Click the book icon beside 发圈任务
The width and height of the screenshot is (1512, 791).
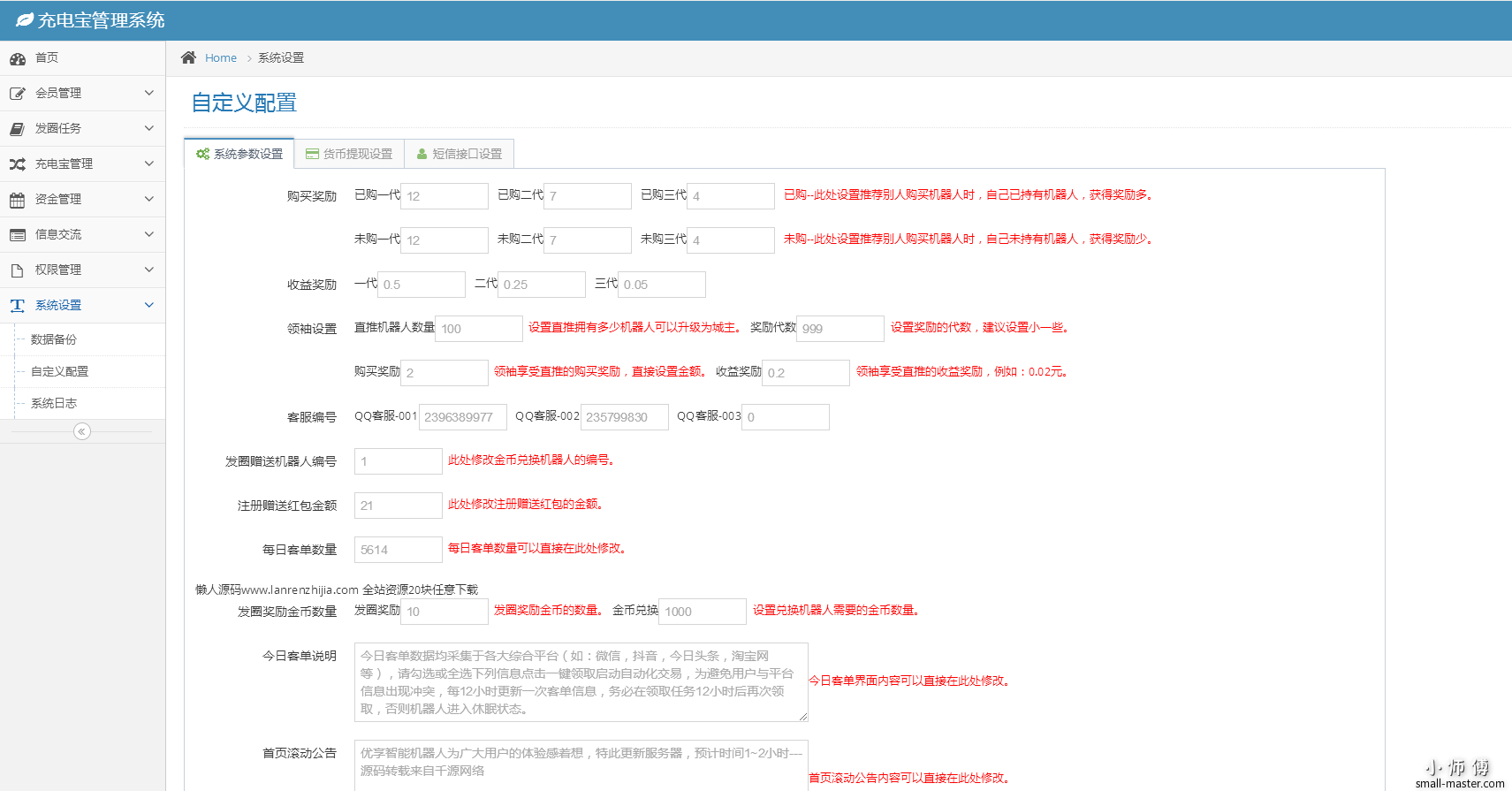pos(18,129)
